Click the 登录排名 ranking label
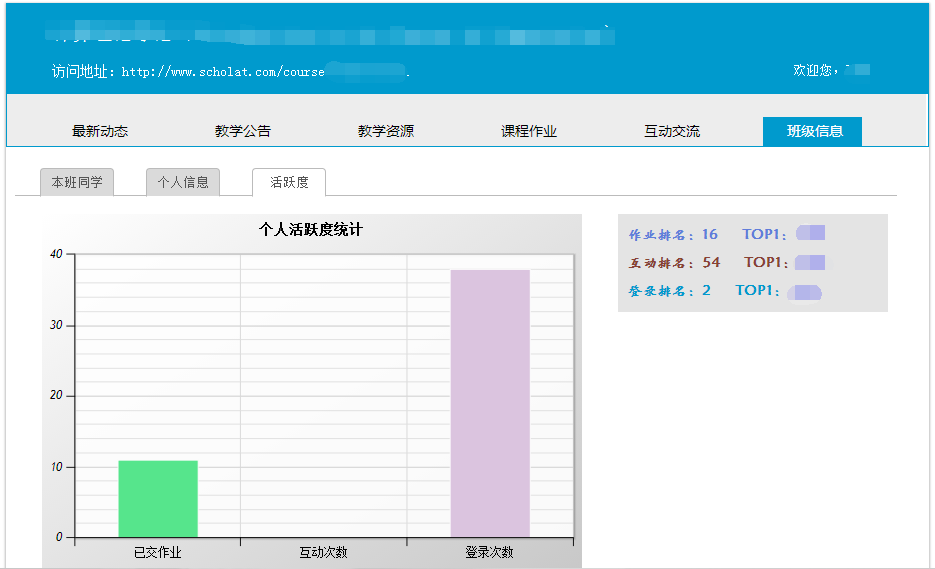 661,291
